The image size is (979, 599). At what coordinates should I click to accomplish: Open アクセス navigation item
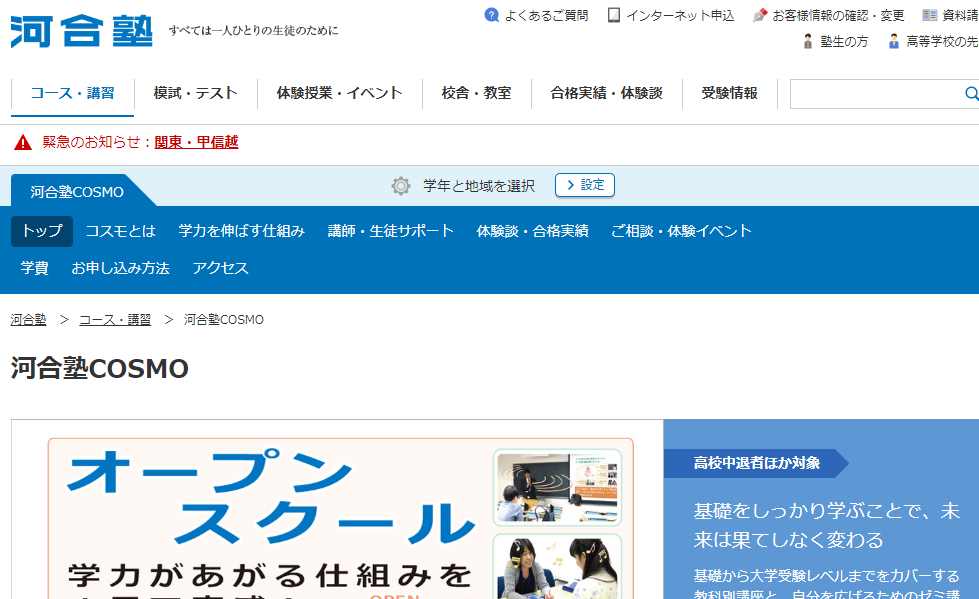(x=220, y=268)
